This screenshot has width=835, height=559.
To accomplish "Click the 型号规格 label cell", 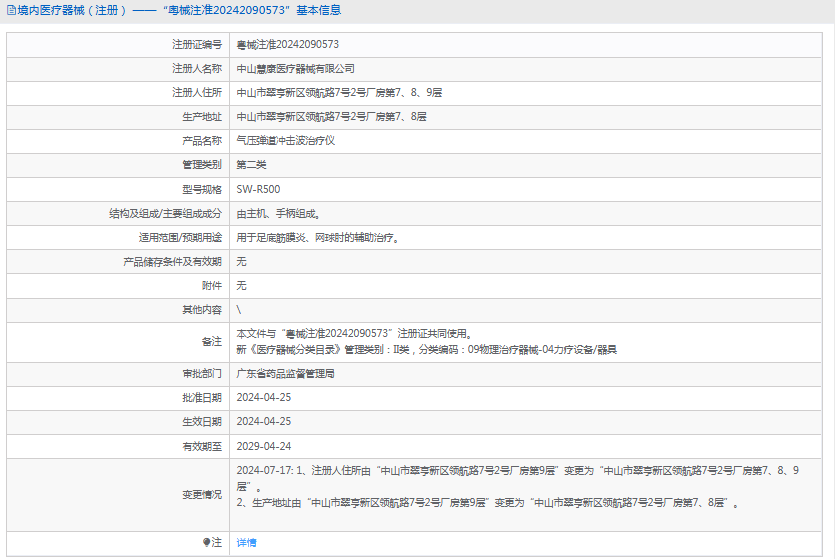I will click(x=118, y=190).
